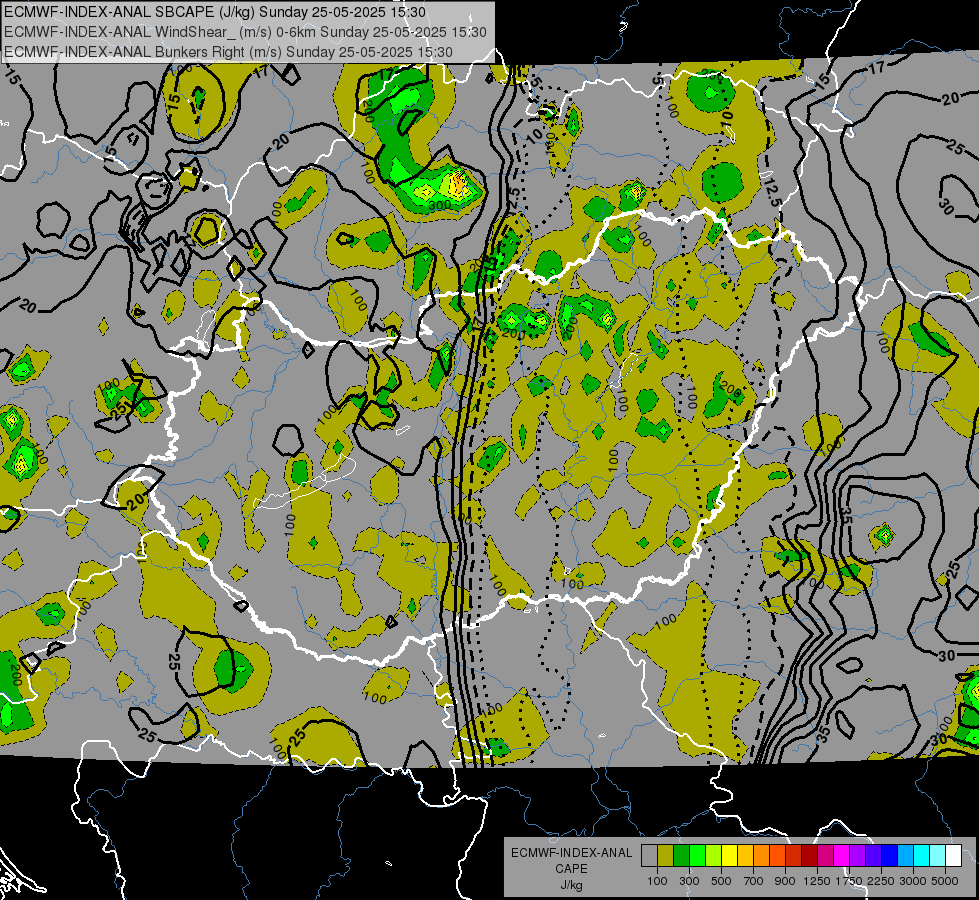This screenshot has height=900, width=979.
Task: Click the cyan legend swatch after 3000
Action: tap(922, 856)
